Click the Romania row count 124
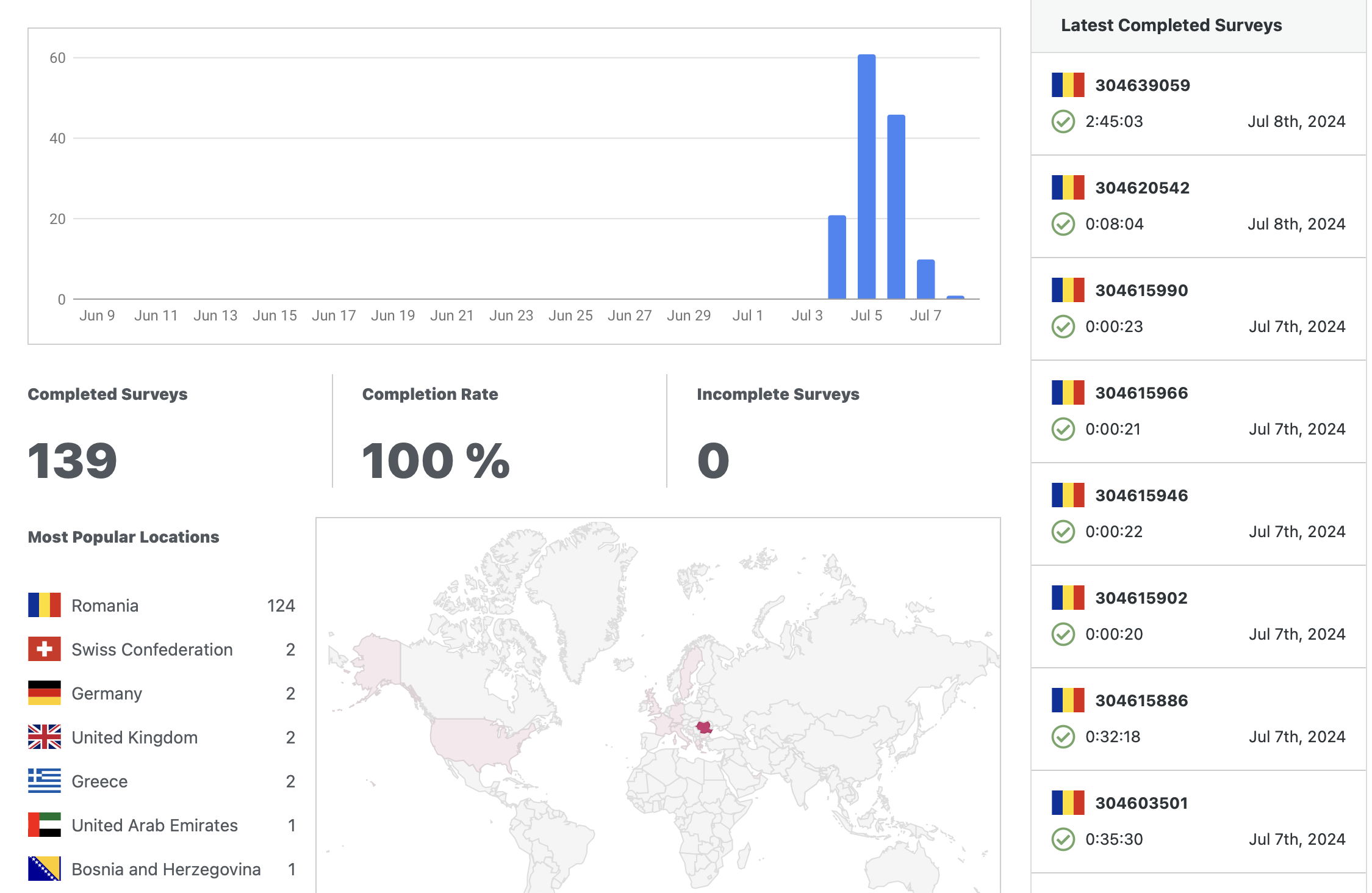The width and height of the screenshot is (1372, 893). point(281,606)
